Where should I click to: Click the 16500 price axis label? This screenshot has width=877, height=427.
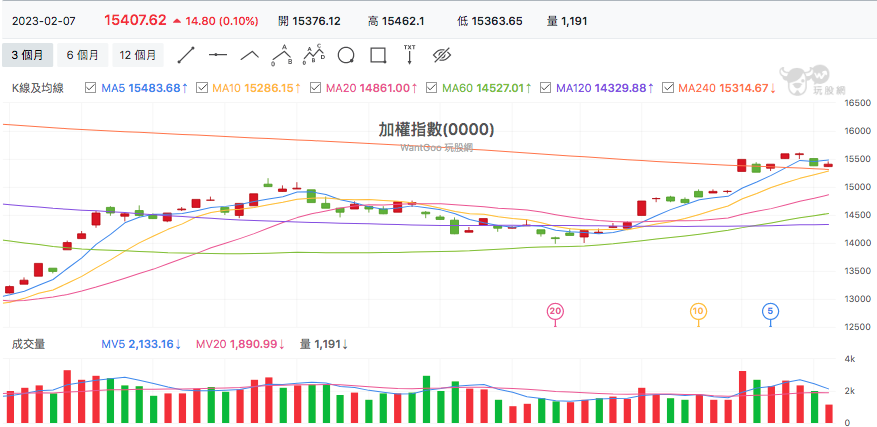pyautogui.click(x=856, y=103)
